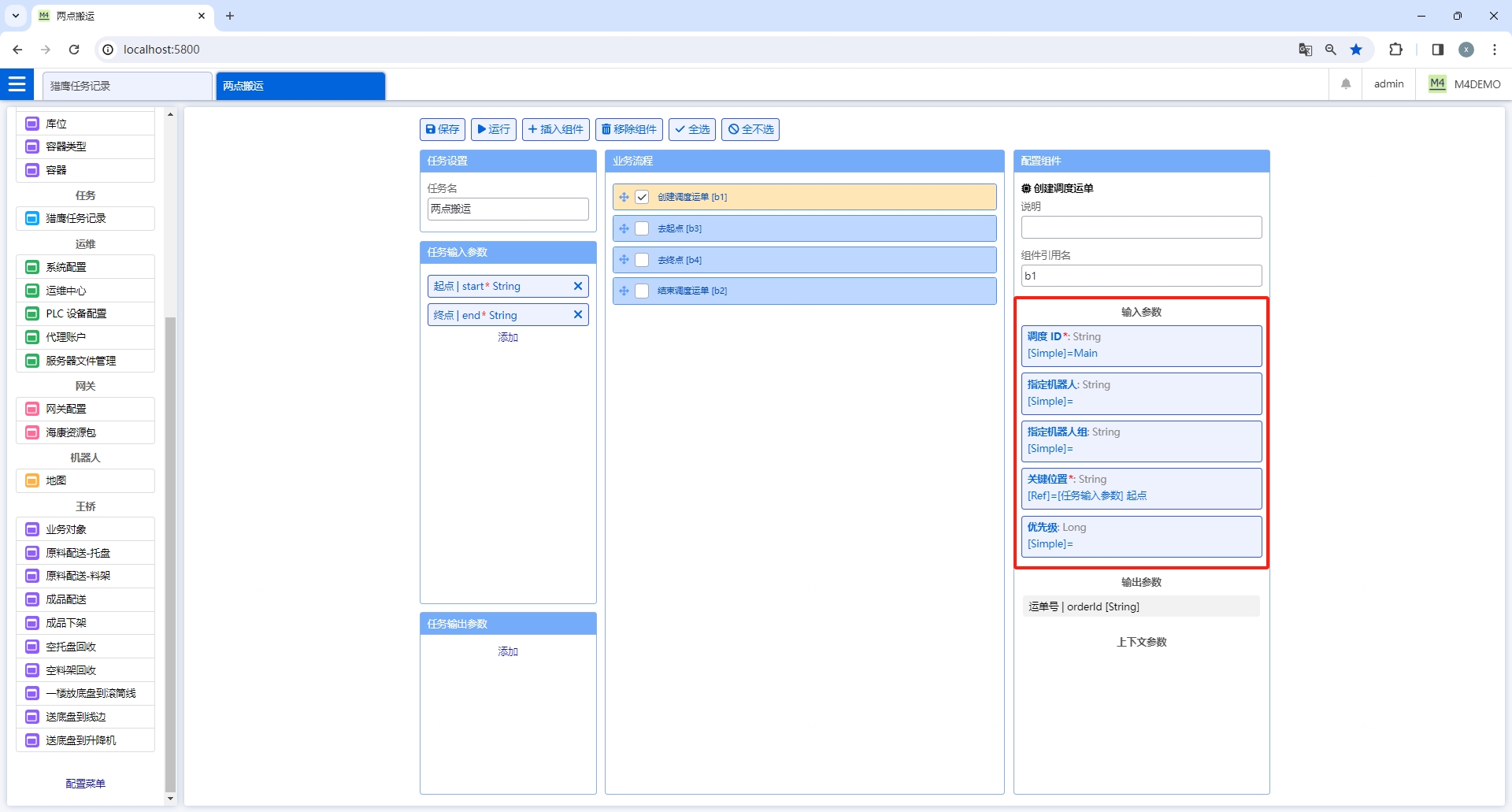Viewport: 1512px width, 812px height.
Task: Edit 指定机器人组 parameter
Action: click(1141, 441)
